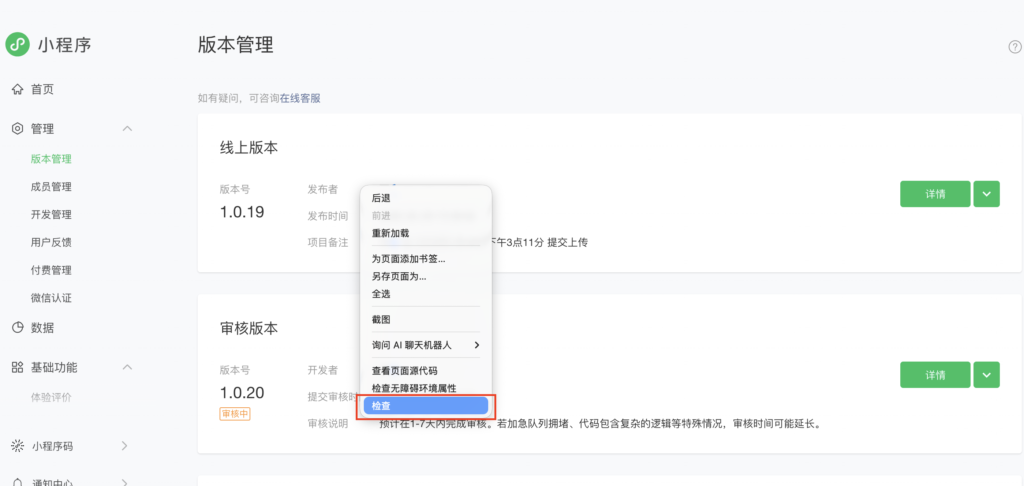1024x486 pixels.
Task: Expand the 小程序码 sidebar chevron
Action: pos(124,445)
